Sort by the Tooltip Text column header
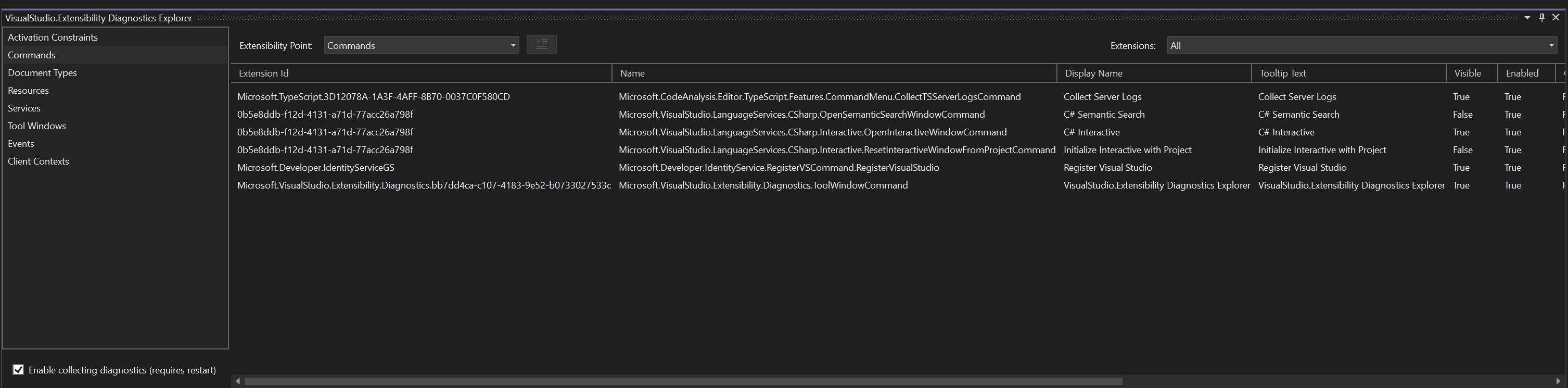Screen dimensions: 1568x388 pyautogui.click(x=1349, y=73)
